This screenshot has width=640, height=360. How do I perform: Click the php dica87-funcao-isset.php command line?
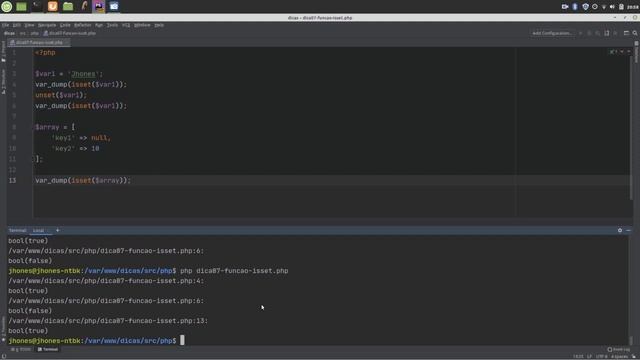click(x=234, y=271)
